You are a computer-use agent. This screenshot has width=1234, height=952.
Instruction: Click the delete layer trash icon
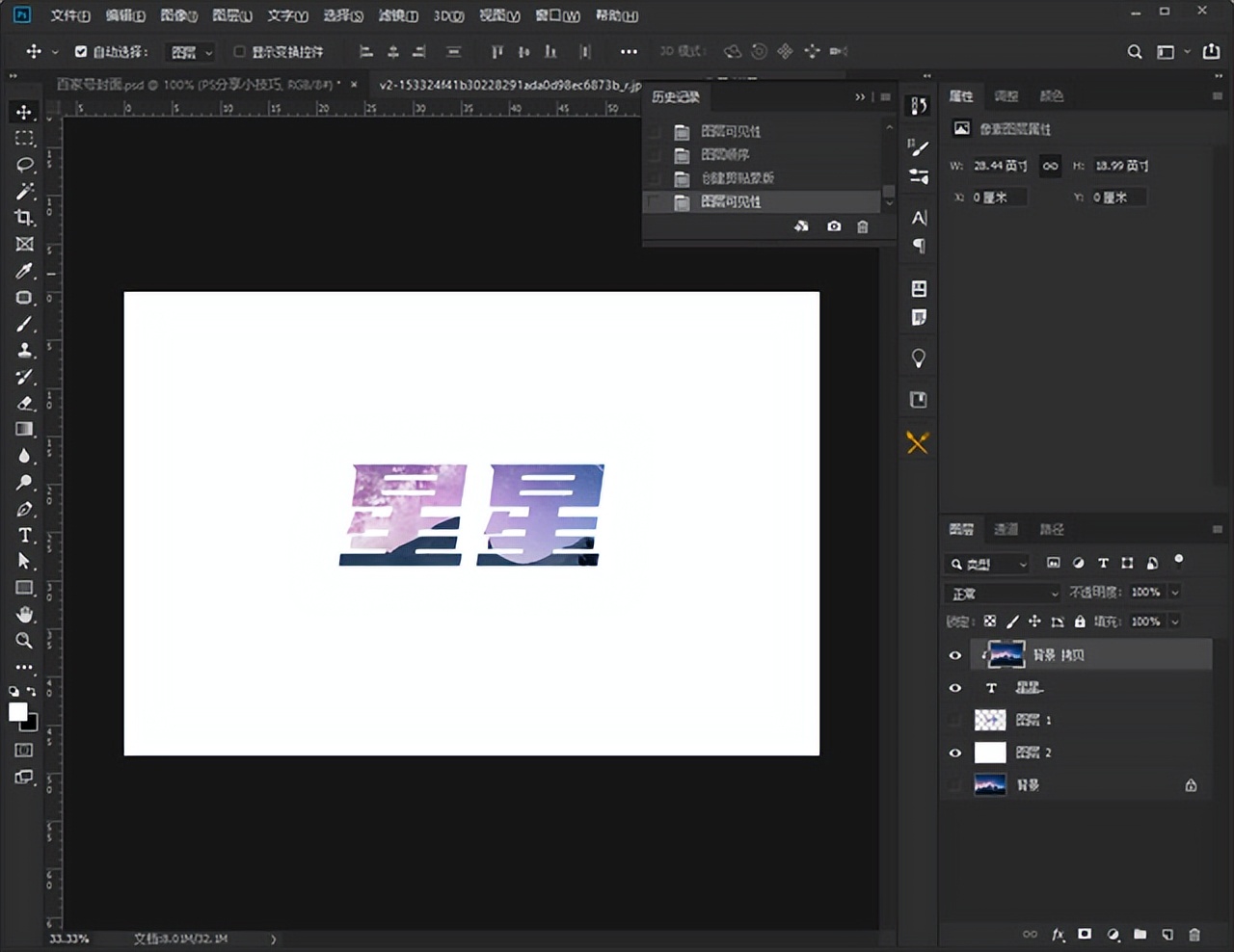[1194, 935]
